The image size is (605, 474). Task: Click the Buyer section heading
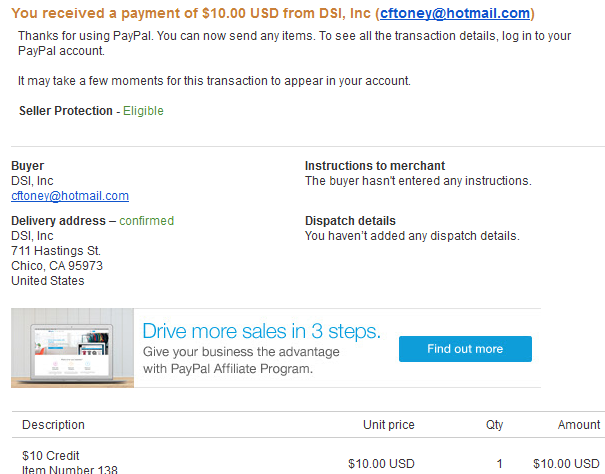(x=27, y=166)
